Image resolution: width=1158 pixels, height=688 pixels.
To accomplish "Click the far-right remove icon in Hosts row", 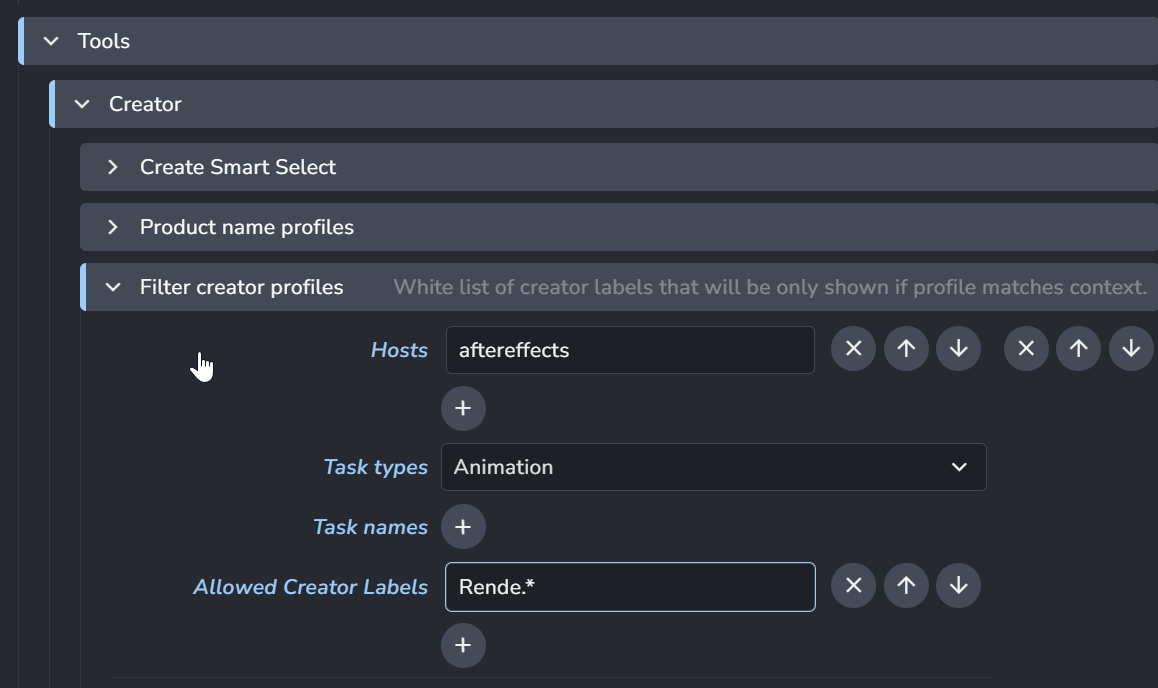I will (1026, 349).
